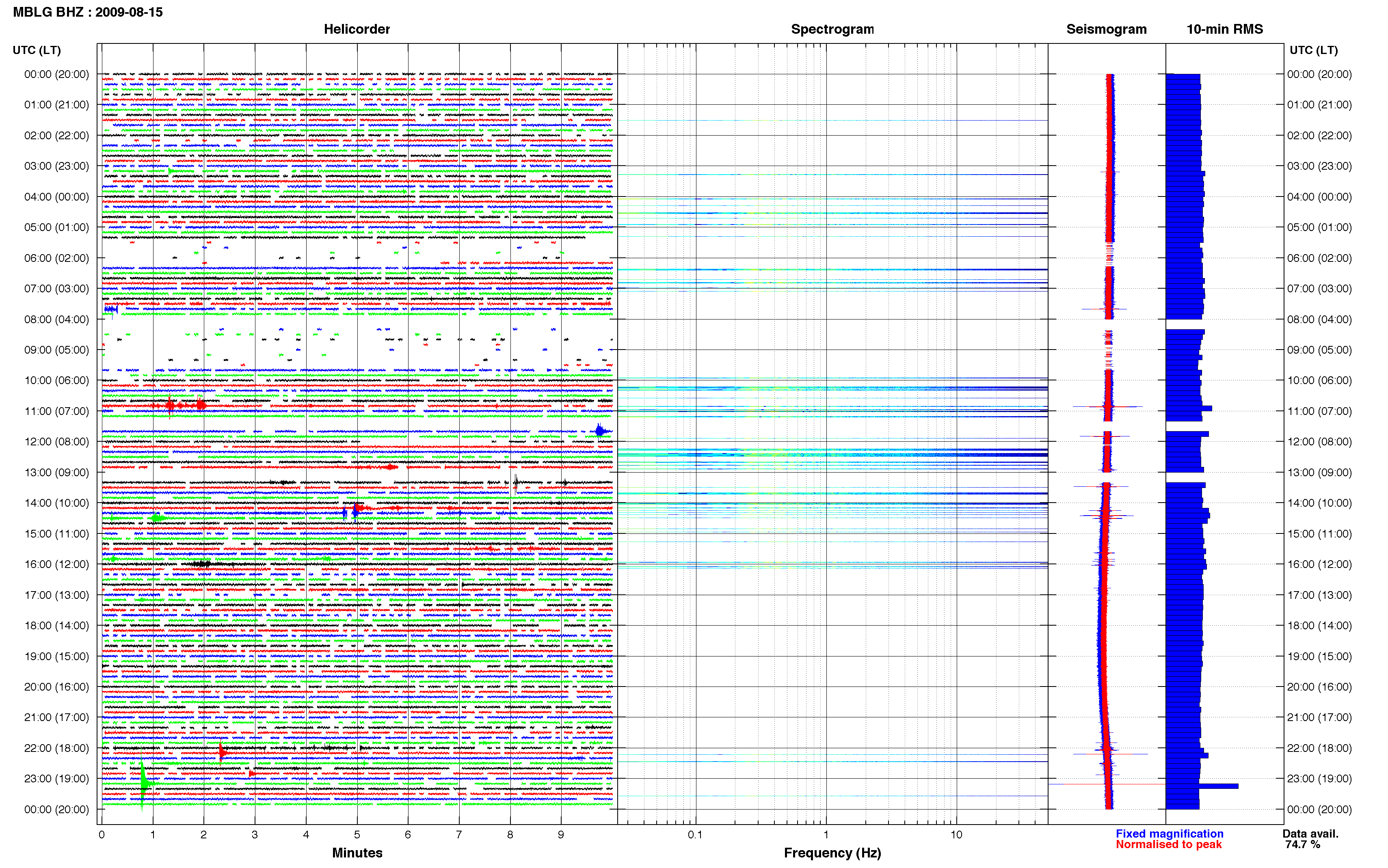
Task: Click the bright spectrogram band after 12:00
Action: click(832, 455)
